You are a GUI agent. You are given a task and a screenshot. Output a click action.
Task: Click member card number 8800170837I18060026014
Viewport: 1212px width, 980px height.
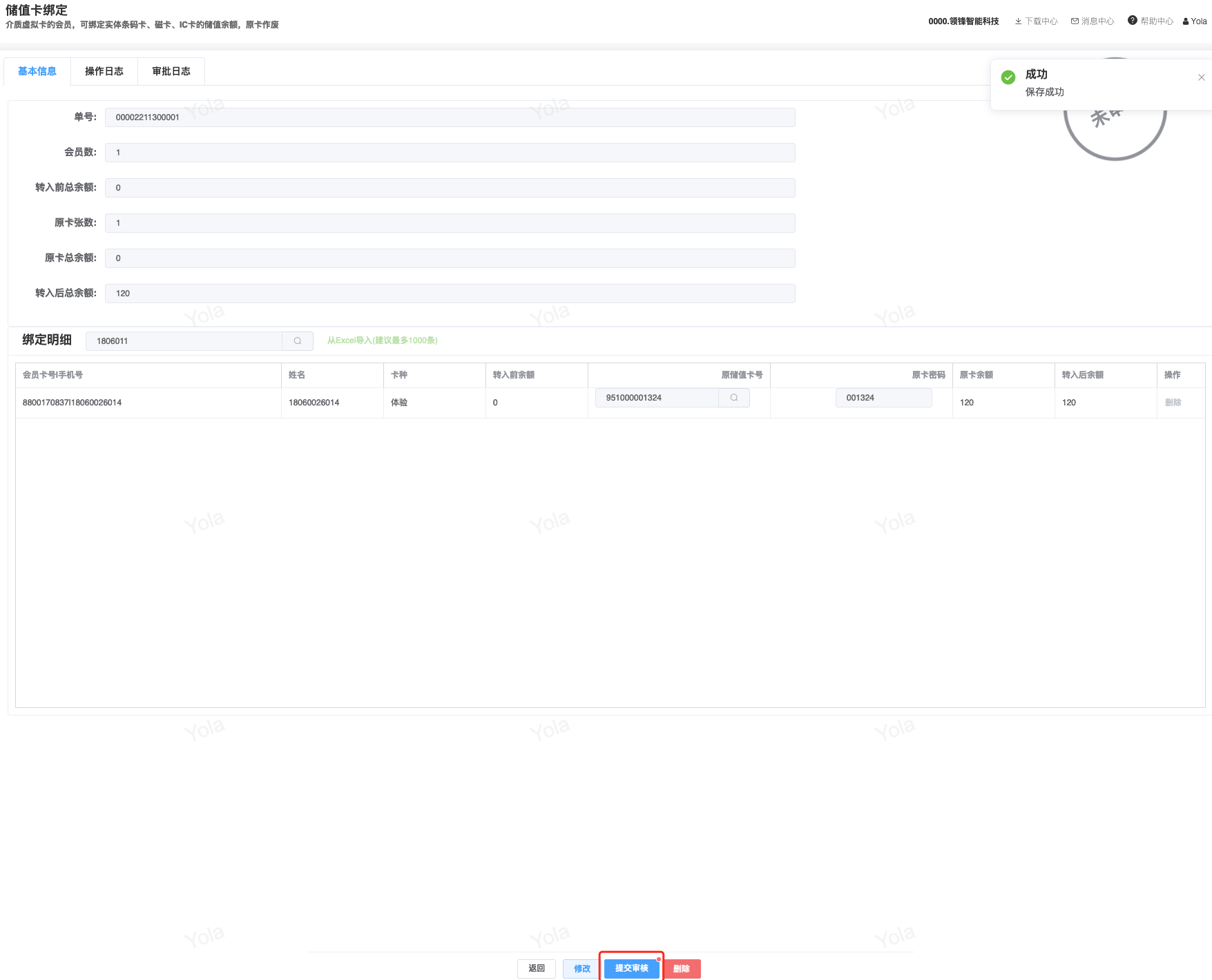coord(72,403)
